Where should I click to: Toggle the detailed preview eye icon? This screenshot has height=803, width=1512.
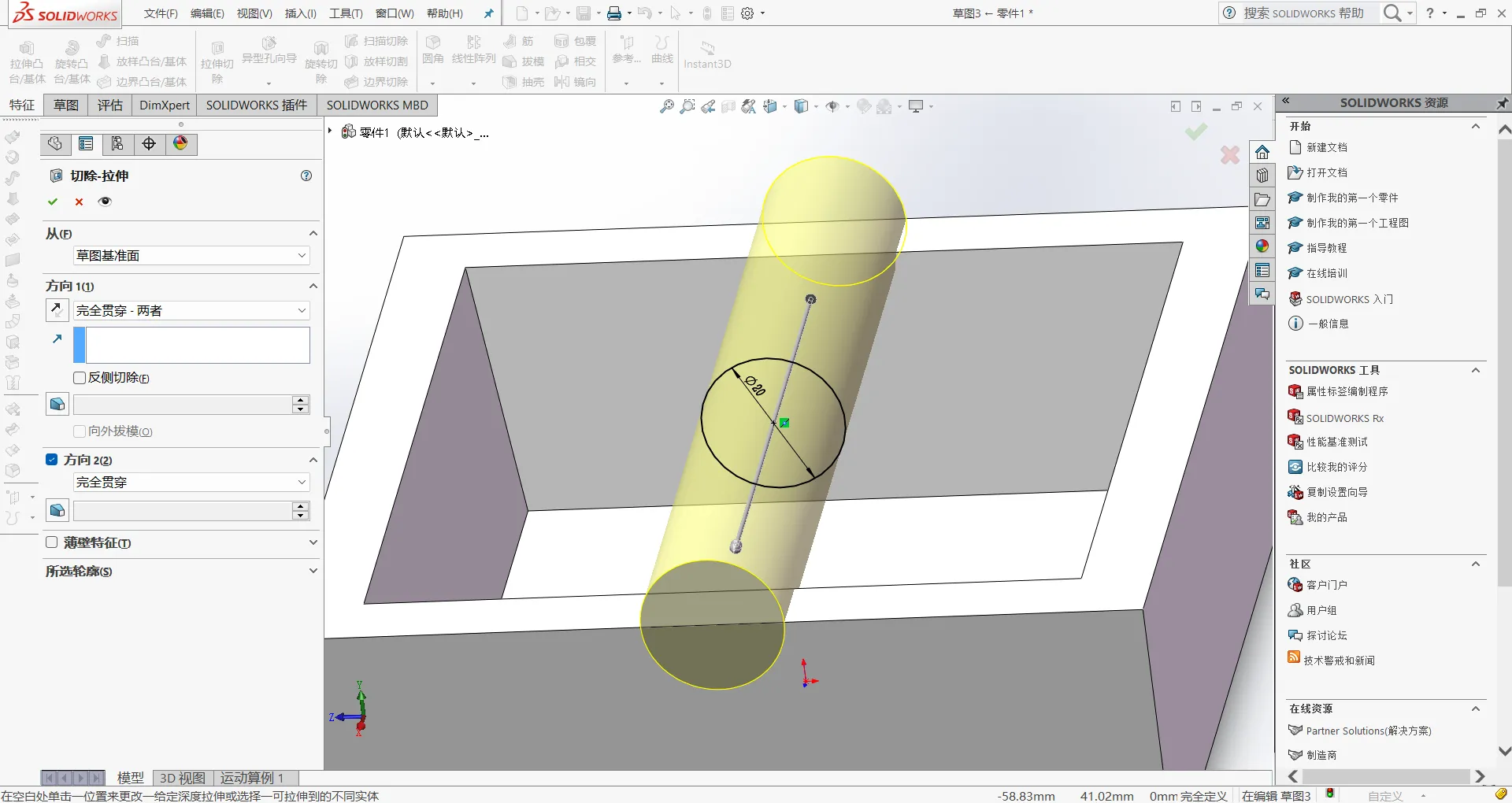(105, 202)
